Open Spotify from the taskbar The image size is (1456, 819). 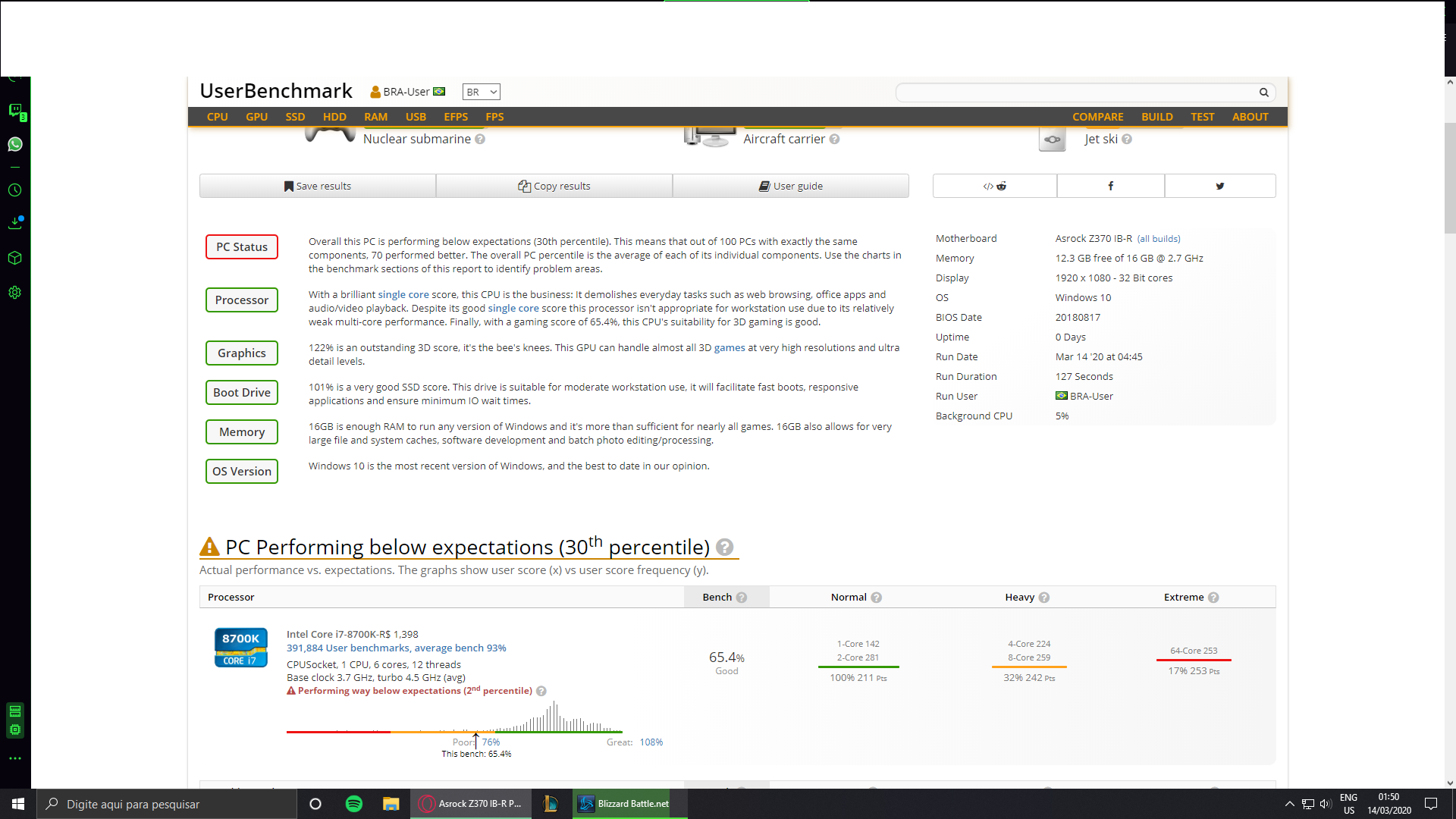[353, 804]
